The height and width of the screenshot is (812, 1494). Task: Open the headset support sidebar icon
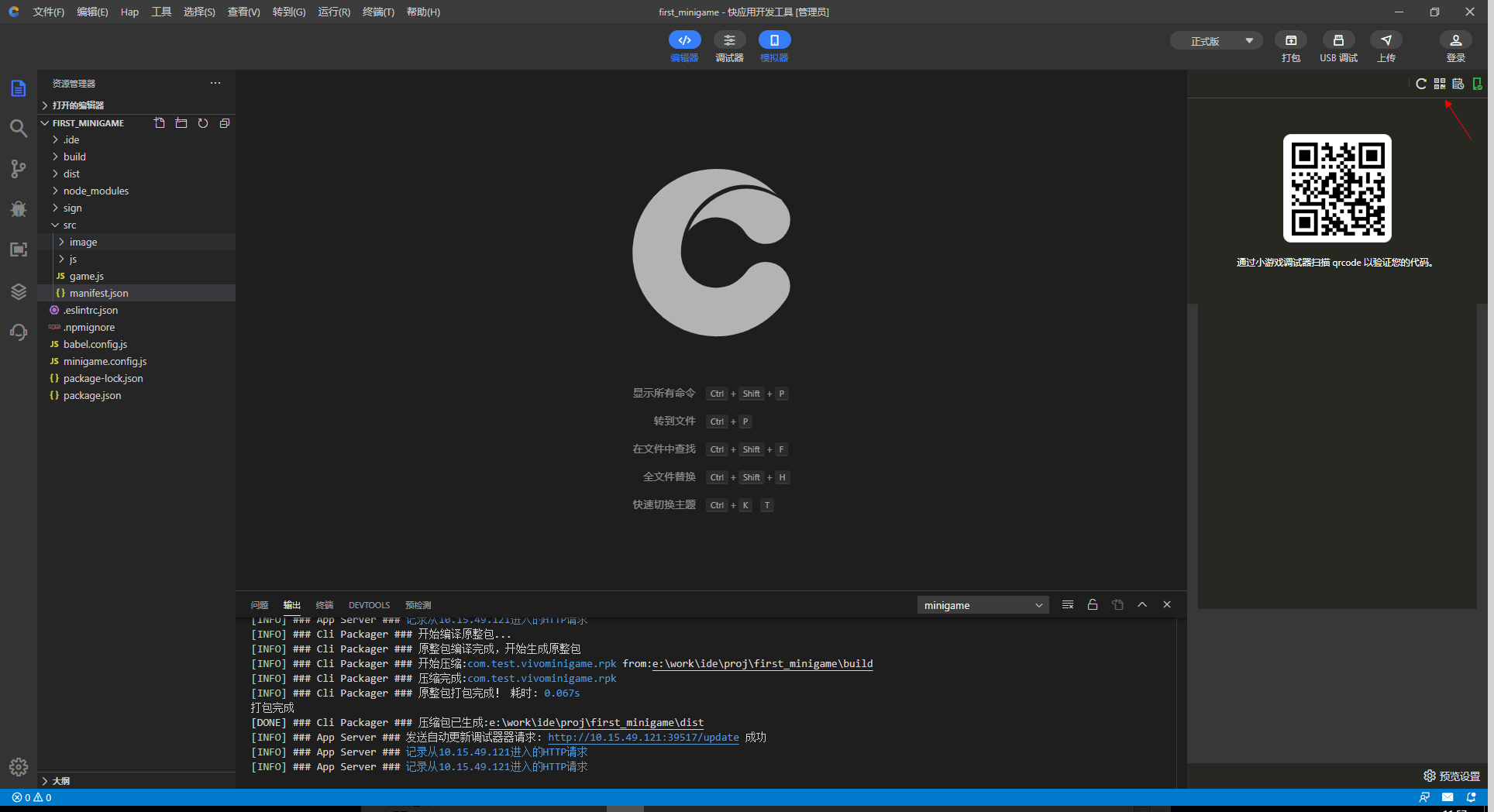point(19,332)
